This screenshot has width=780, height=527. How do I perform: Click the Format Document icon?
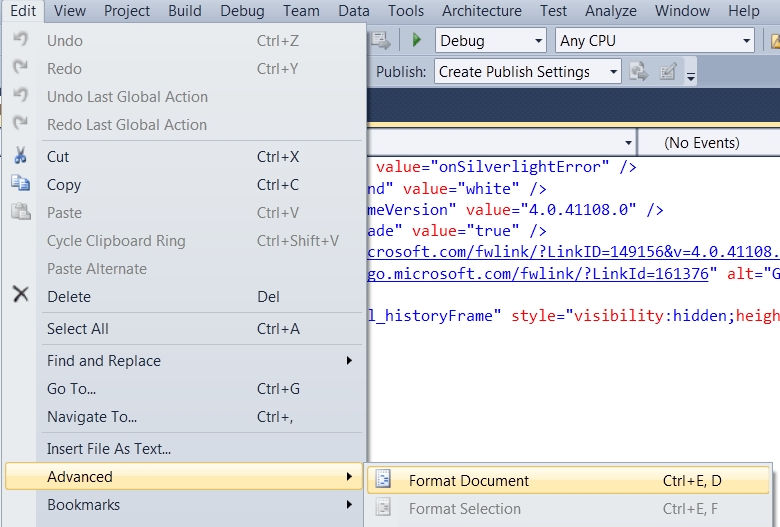[383, 480]
